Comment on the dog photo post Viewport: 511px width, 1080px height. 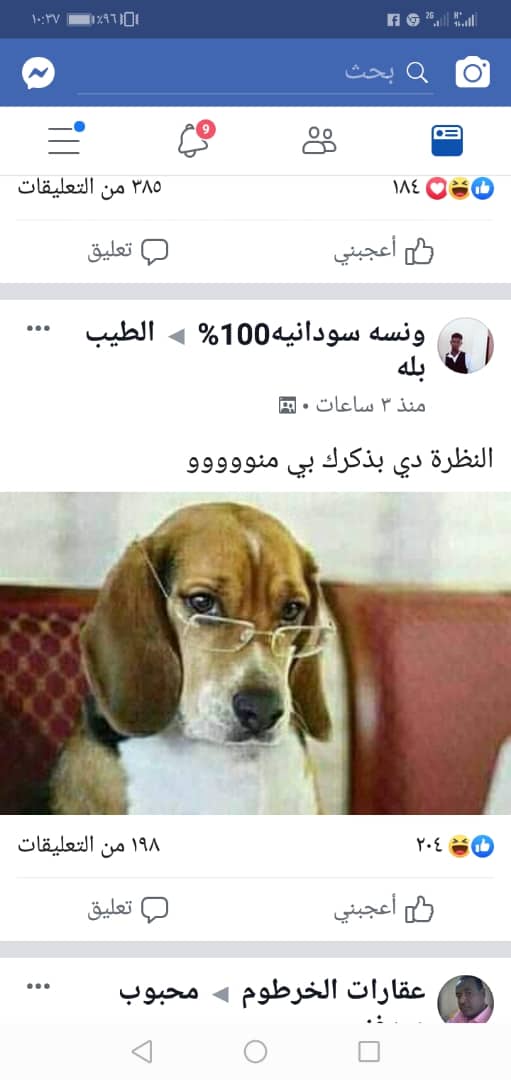coord(128,909)
